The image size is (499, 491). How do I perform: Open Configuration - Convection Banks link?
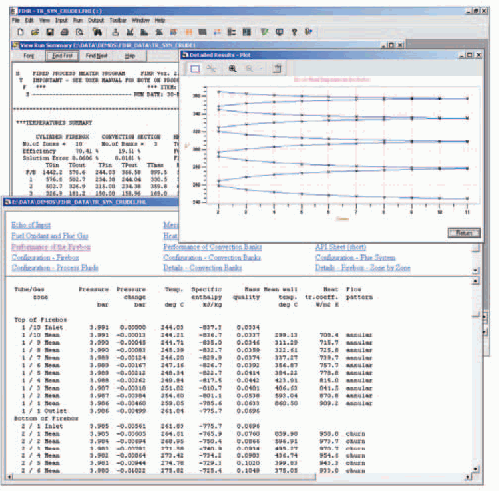pos(212,257)
